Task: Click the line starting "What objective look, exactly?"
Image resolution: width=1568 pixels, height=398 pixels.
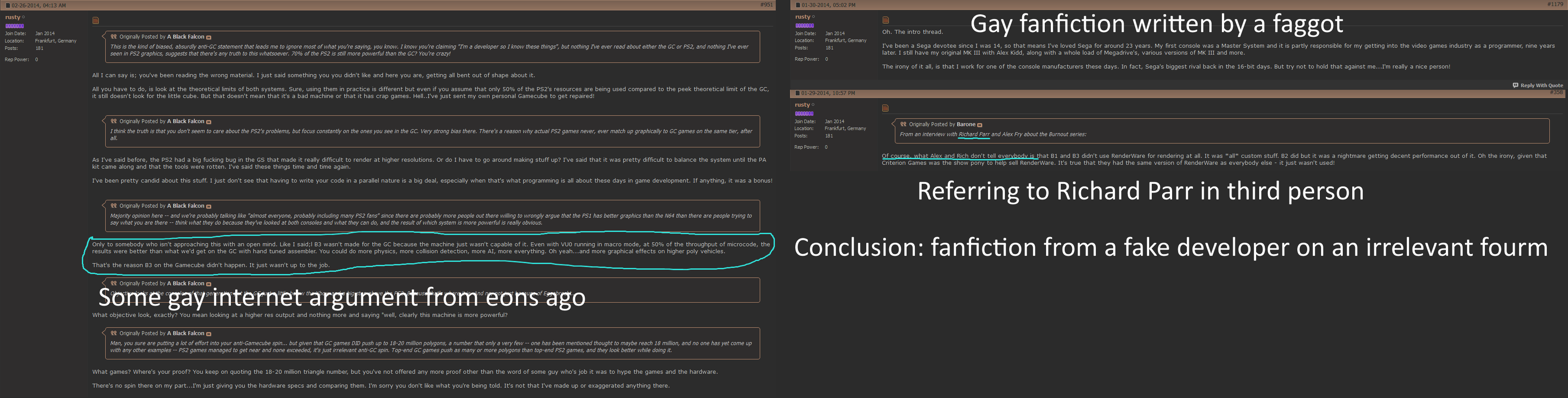Action: point(300,315)
